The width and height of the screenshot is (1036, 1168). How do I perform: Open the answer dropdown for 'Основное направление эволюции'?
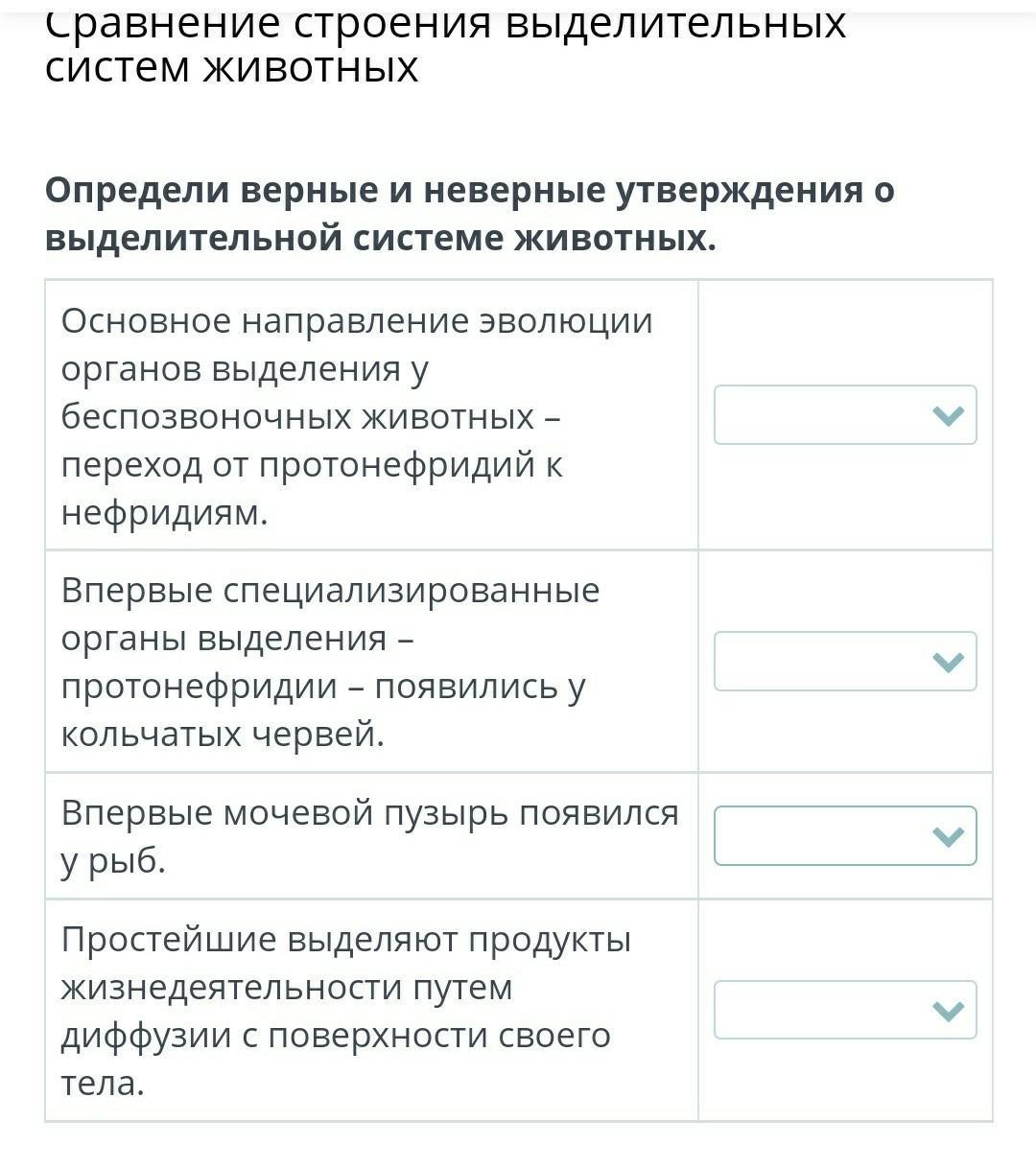point(844,415)
